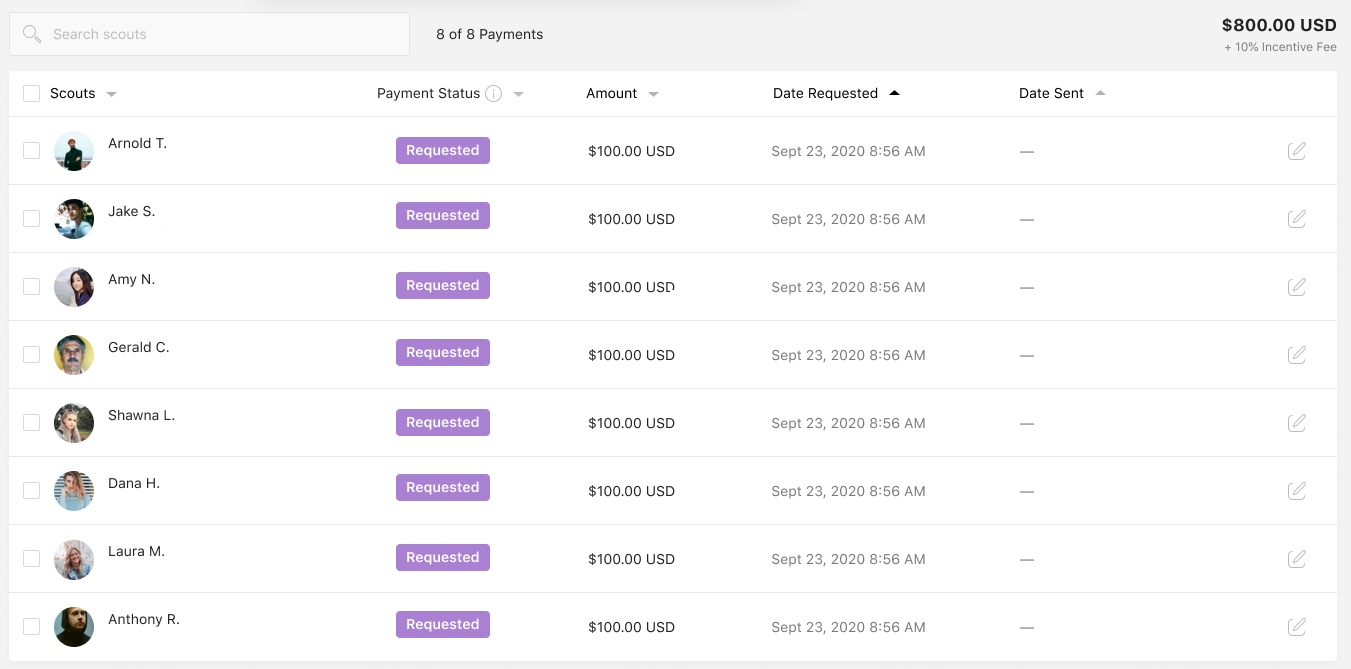1351x669 pixels.
Task: Click Laura M.'s edit pencil icon
Action: 1297,559
